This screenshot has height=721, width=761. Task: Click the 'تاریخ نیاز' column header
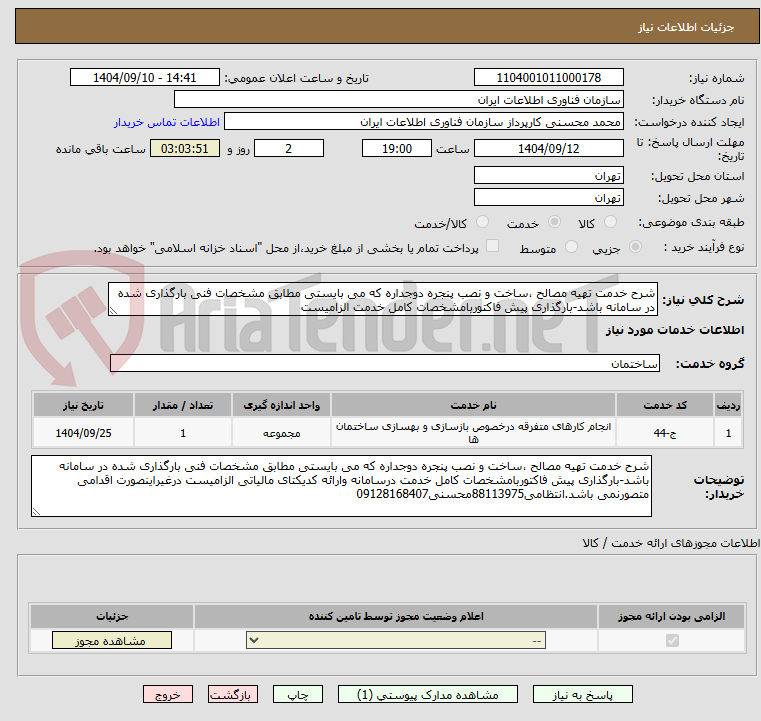click(x=83, y=405)
